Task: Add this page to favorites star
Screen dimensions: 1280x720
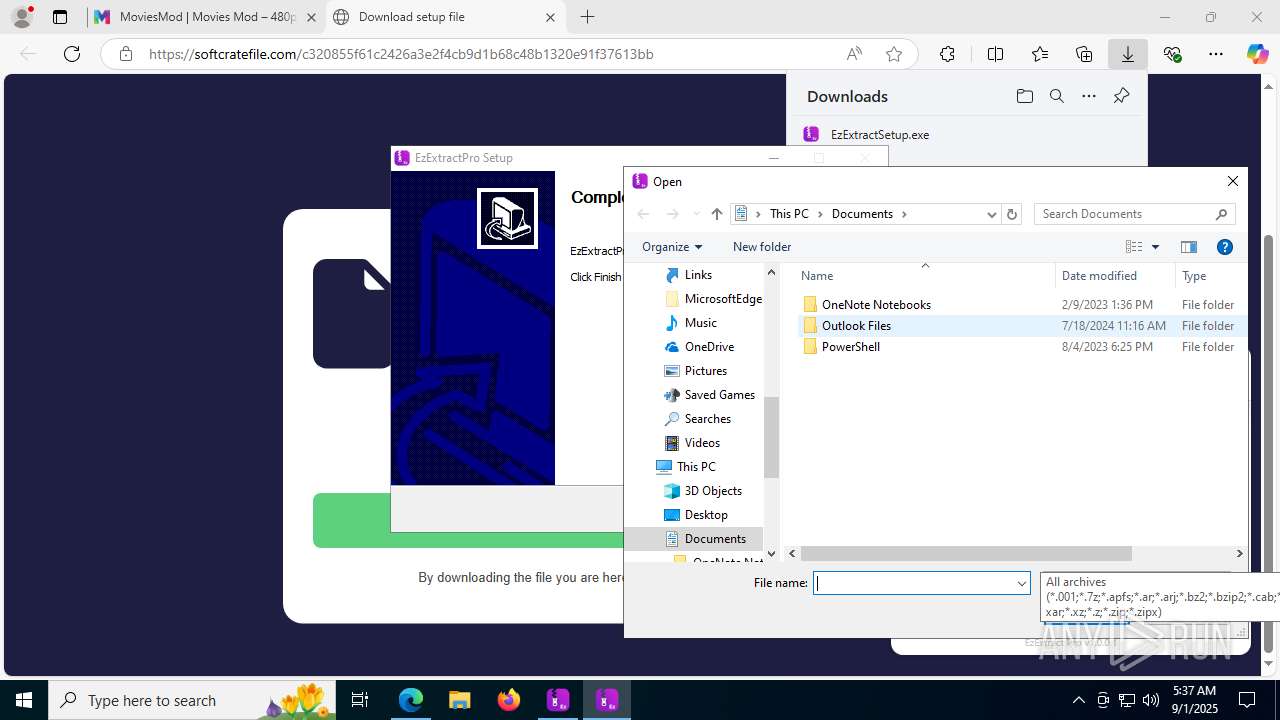Action: click(894, 54)
